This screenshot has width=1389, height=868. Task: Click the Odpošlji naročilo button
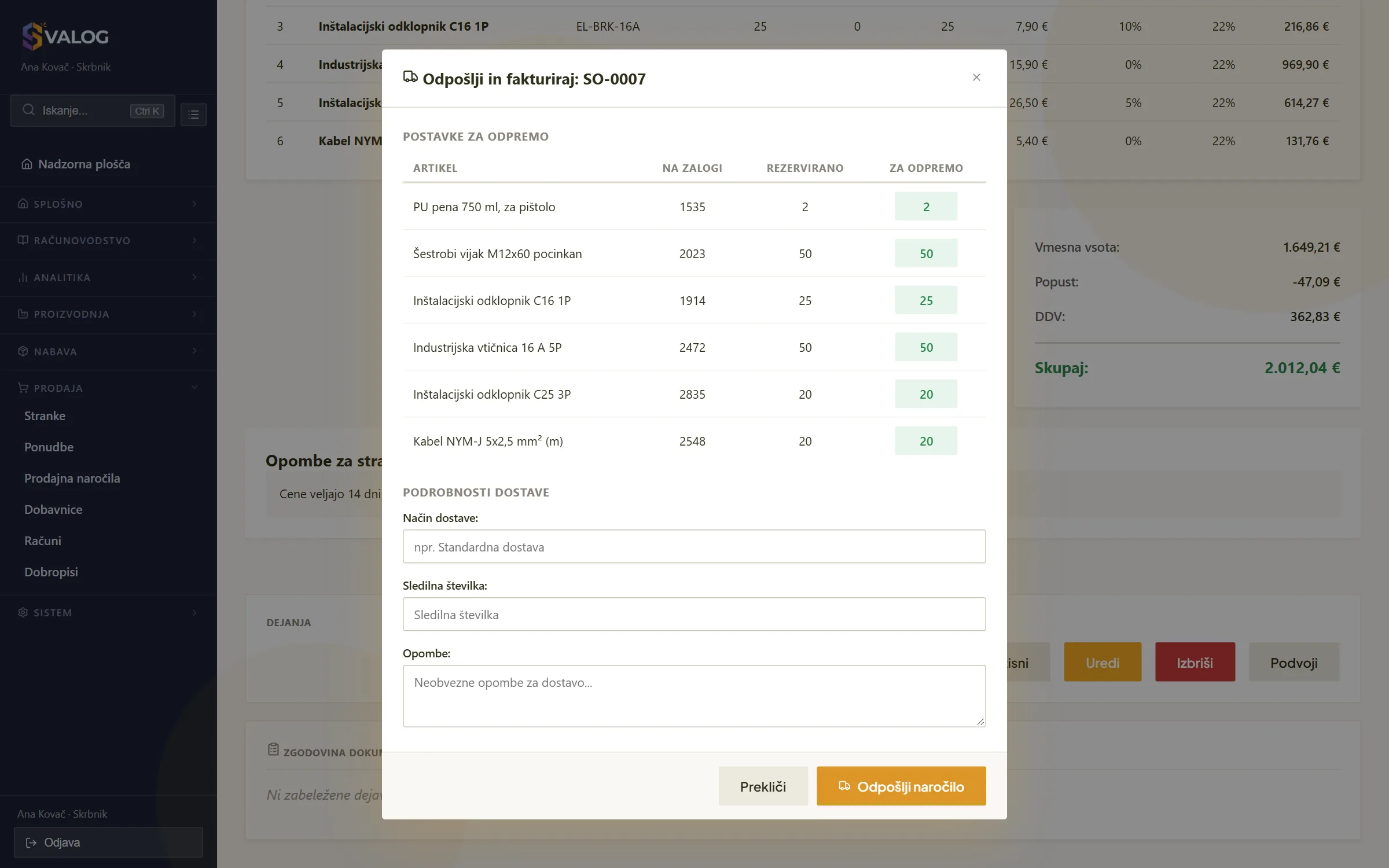pos(901,786)
